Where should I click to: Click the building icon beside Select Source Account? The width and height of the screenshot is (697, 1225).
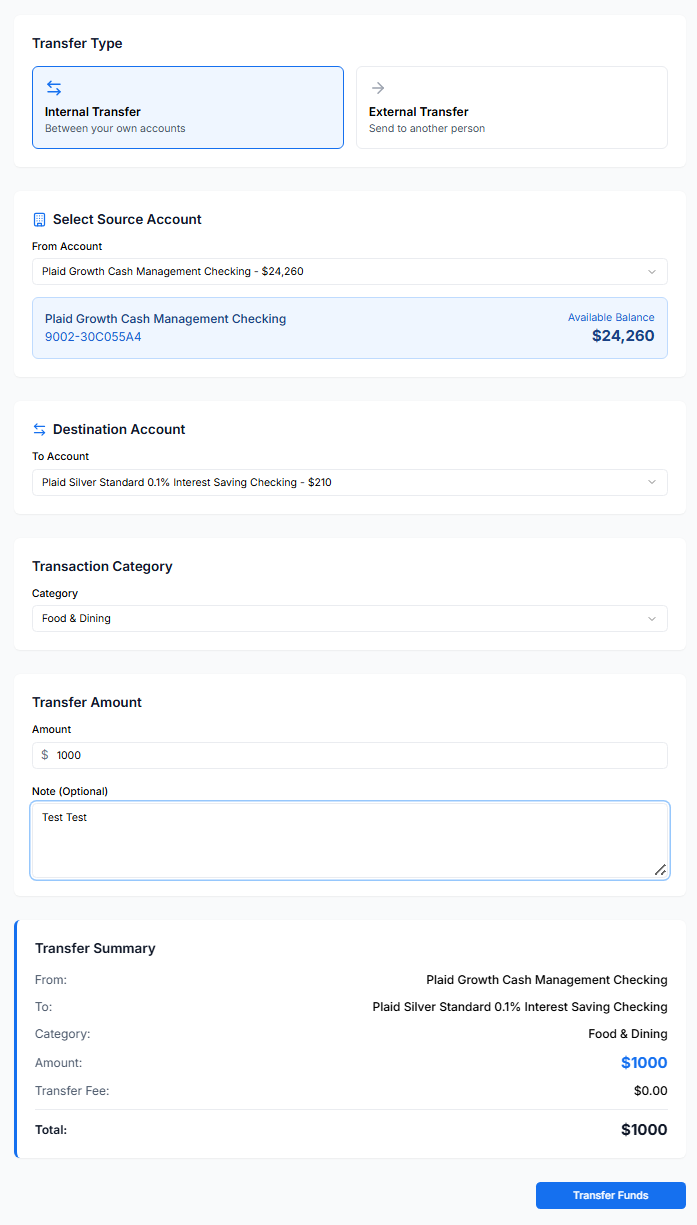point(40,219)
